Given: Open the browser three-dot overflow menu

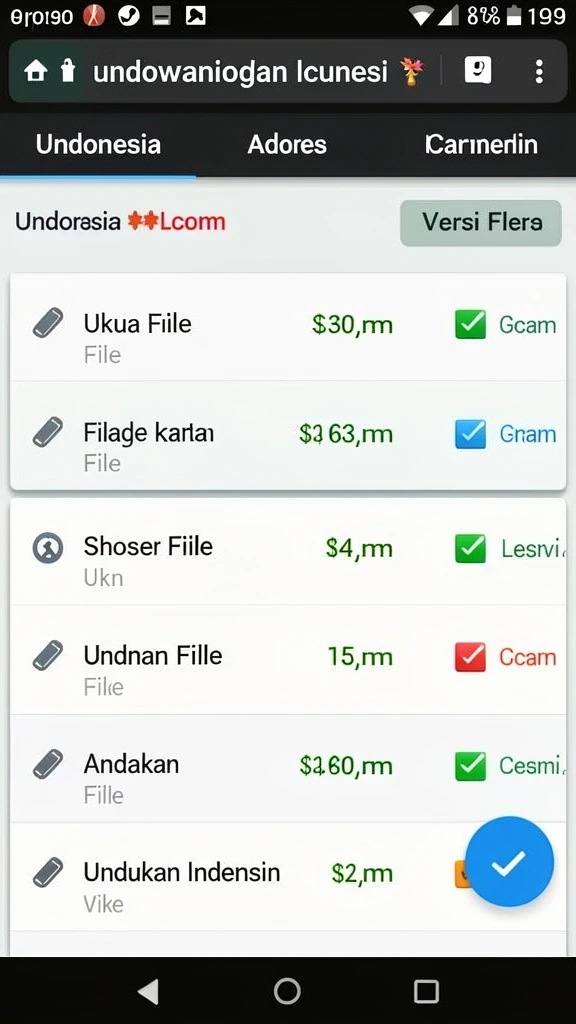Looking at the screenshot, I should pos(539,71).
